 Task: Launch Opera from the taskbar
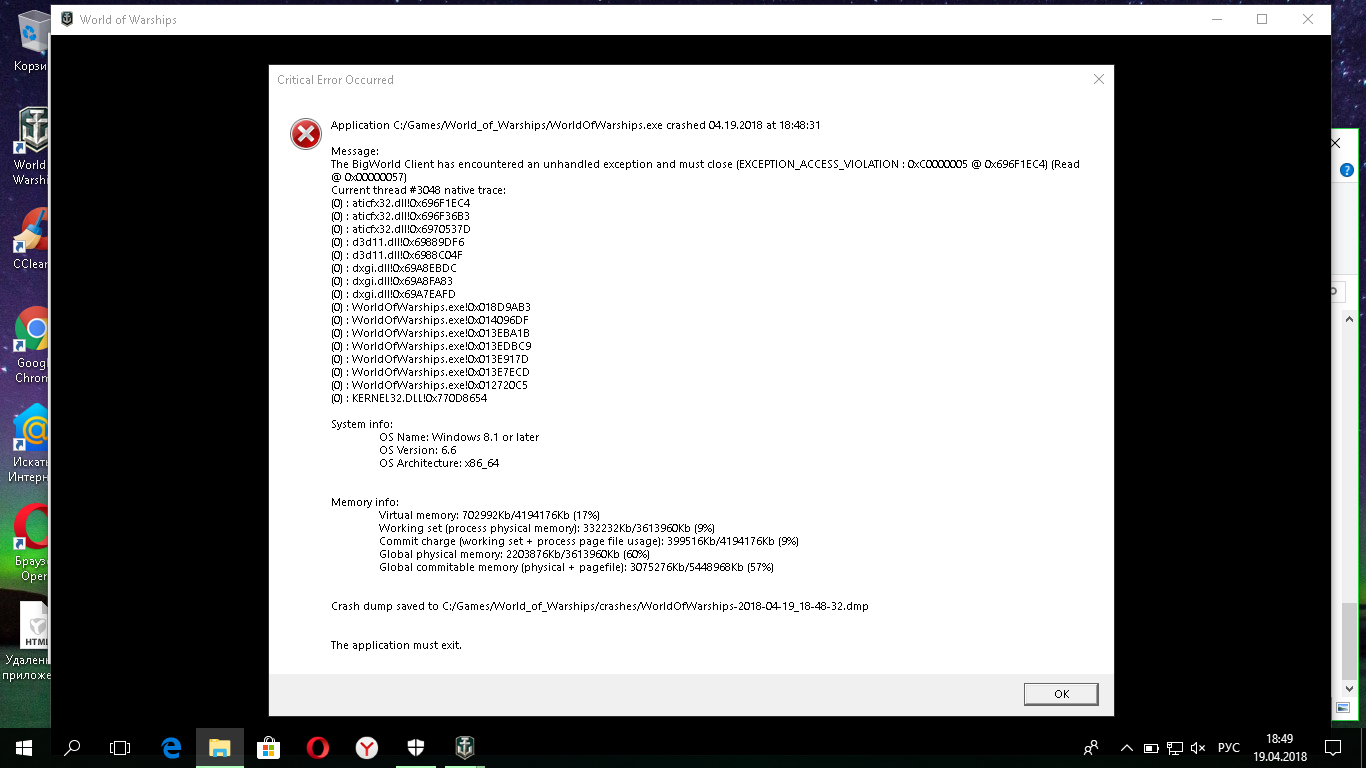point(317,747)
